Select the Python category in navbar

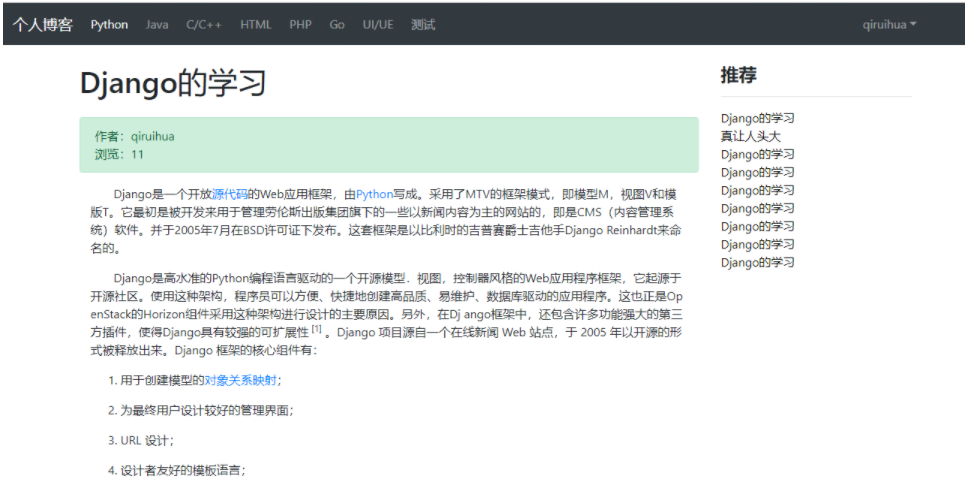click(109, 25)
